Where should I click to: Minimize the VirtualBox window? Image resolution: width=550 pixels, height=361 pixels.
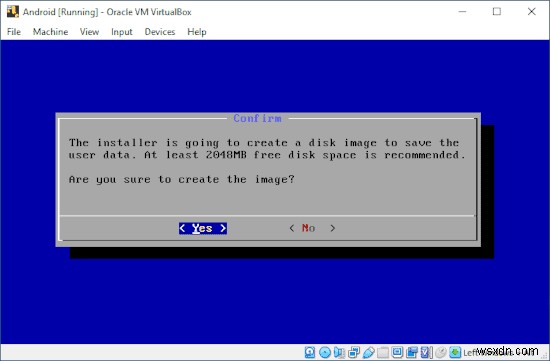pyautogui.click(x=462, y=12)
